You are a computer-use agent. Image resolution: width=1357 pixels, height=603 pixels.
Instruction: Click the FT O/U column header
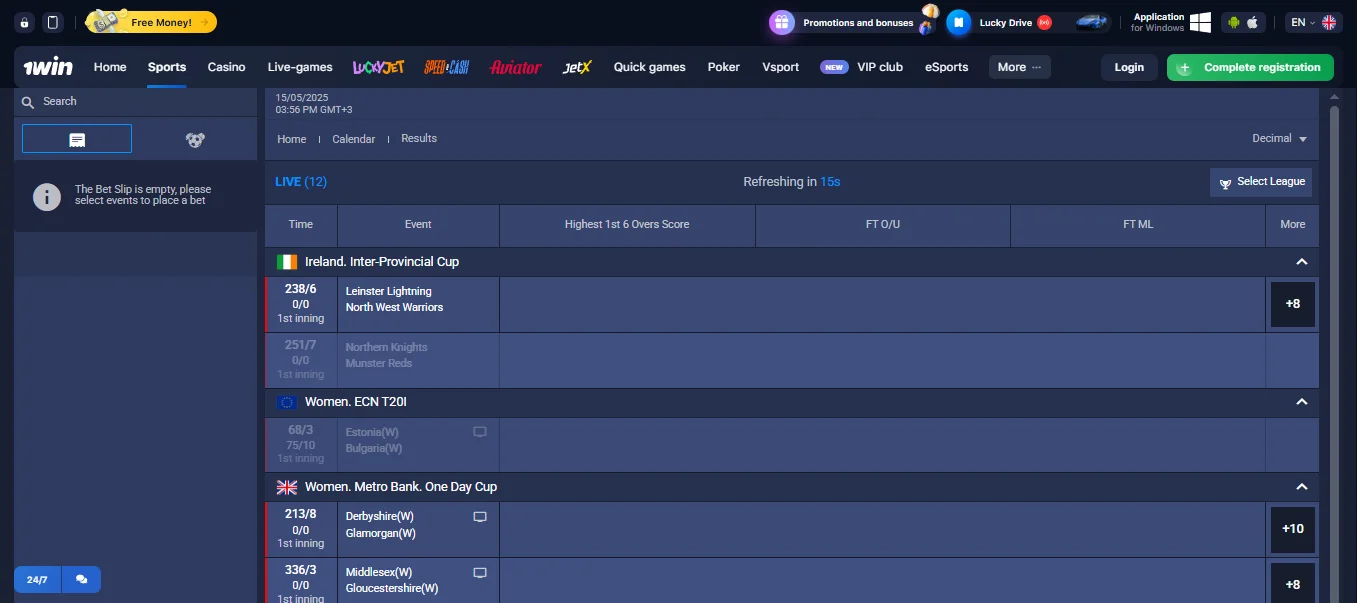883,225
